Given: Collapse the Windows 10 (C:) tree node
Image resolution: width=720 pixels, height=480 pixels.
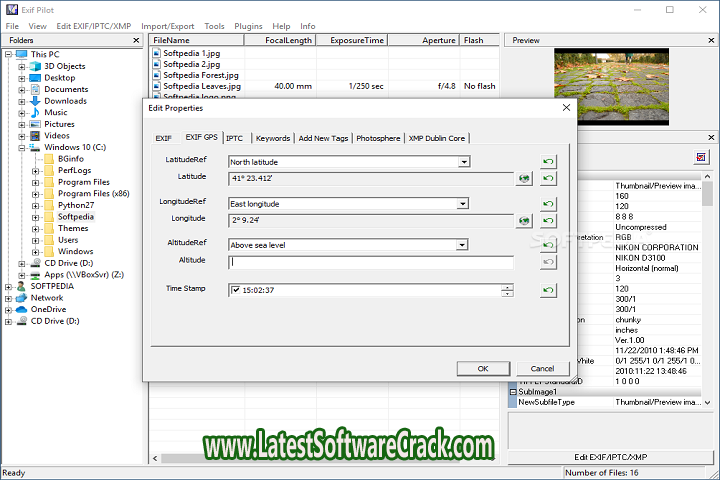Looking at the screenshot, I should [x=22, y=147].
